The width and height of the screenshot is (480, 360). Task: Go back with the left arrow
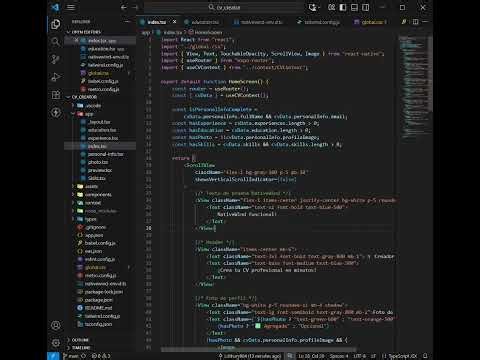(124, 7)
